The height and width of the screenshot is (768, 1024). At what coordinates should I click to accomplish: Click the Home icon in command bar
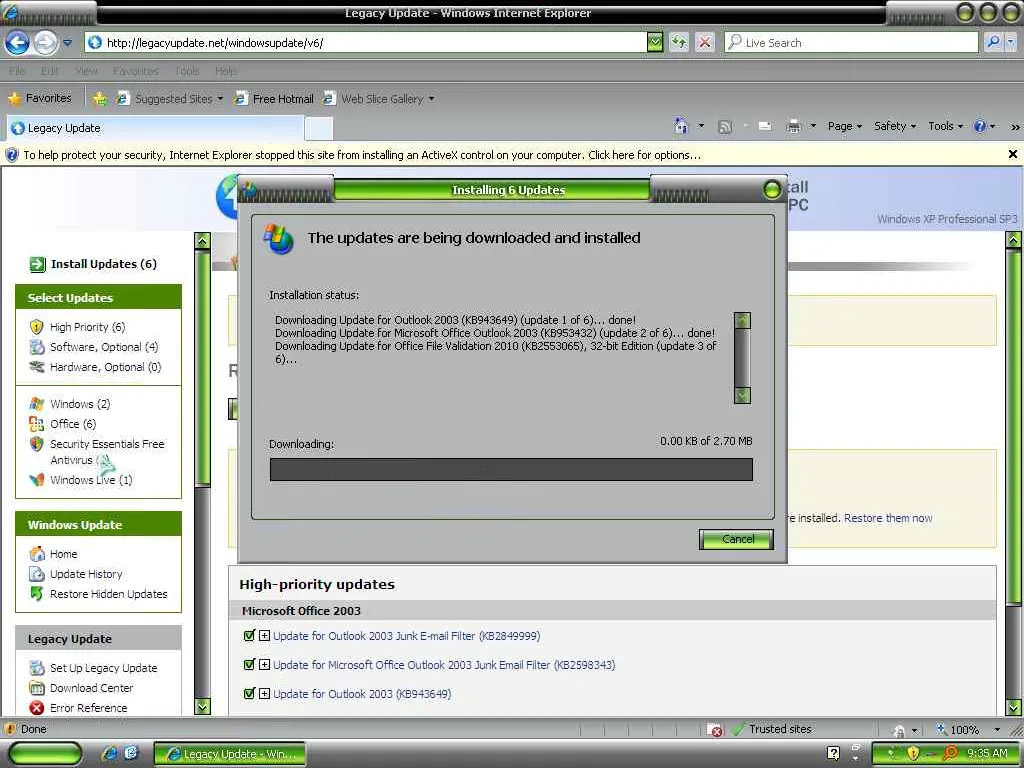681,126
